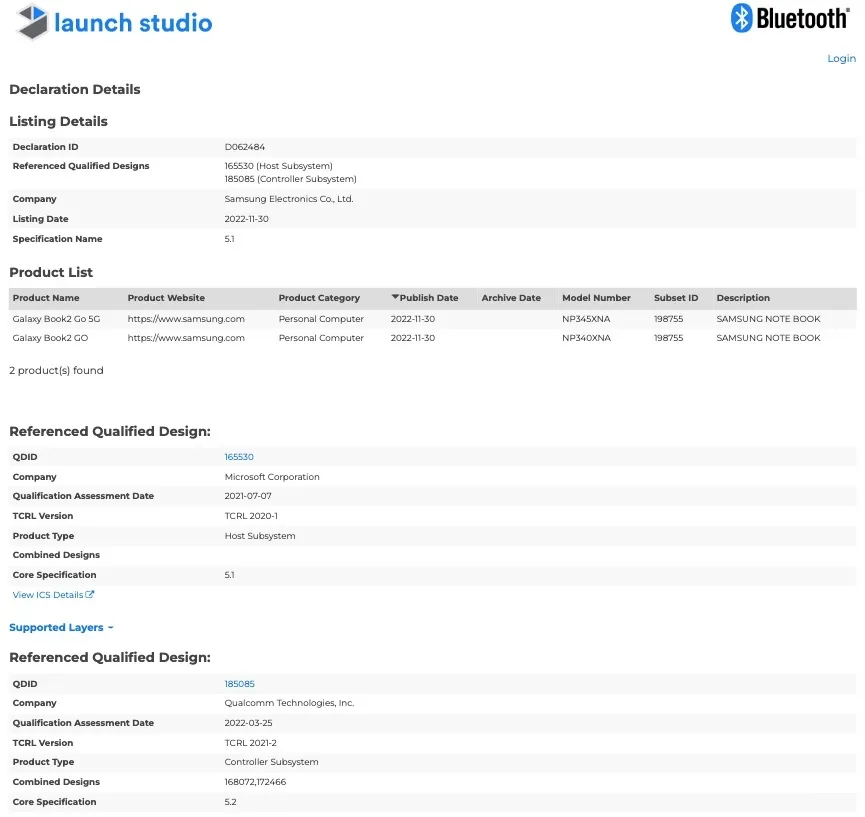Sort by Model Number column header
This screenshot has width=865, height=817.
[596, 298]
